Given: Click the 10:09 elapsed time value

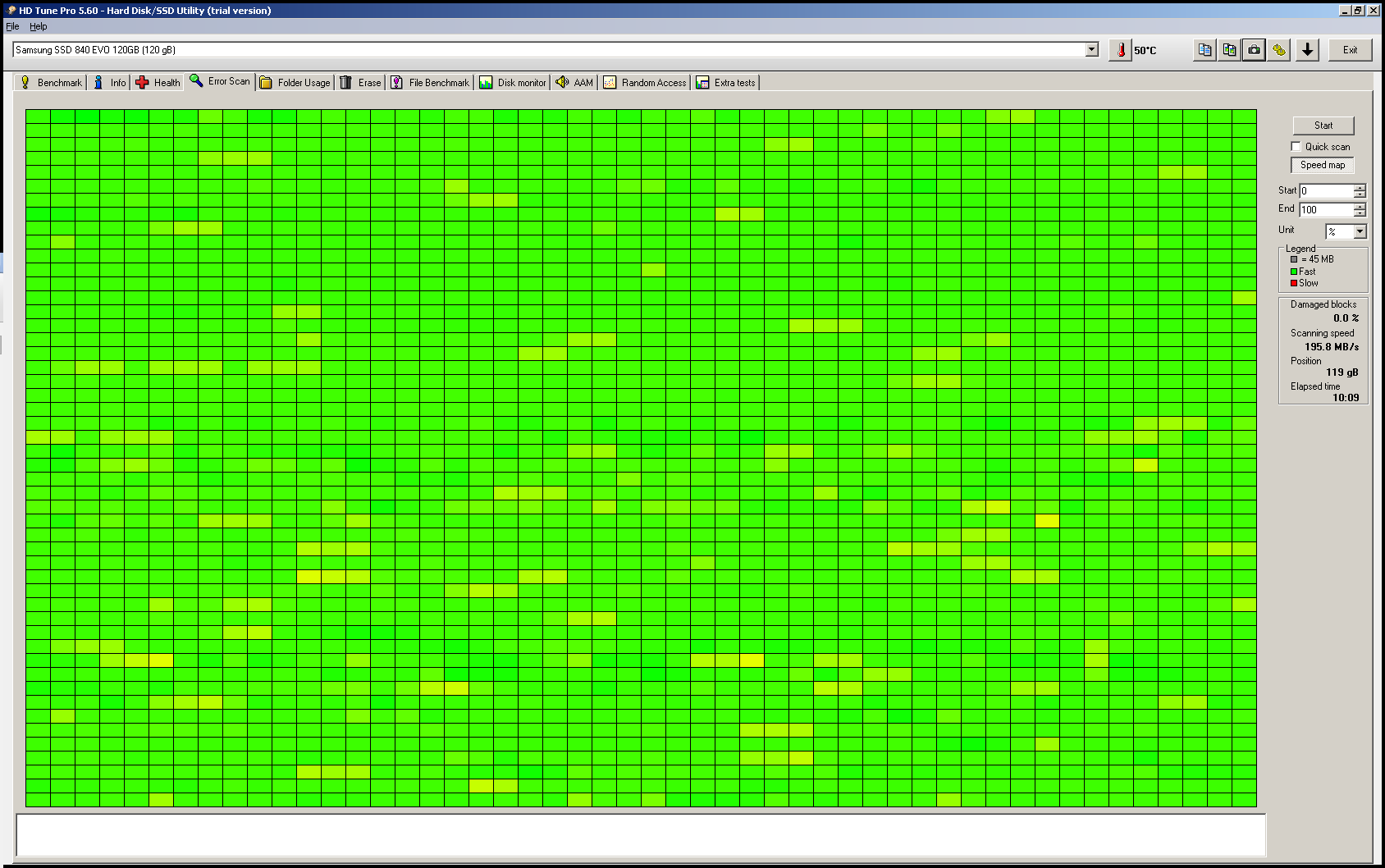Looking at the screenshot, I should [1346, 398].
